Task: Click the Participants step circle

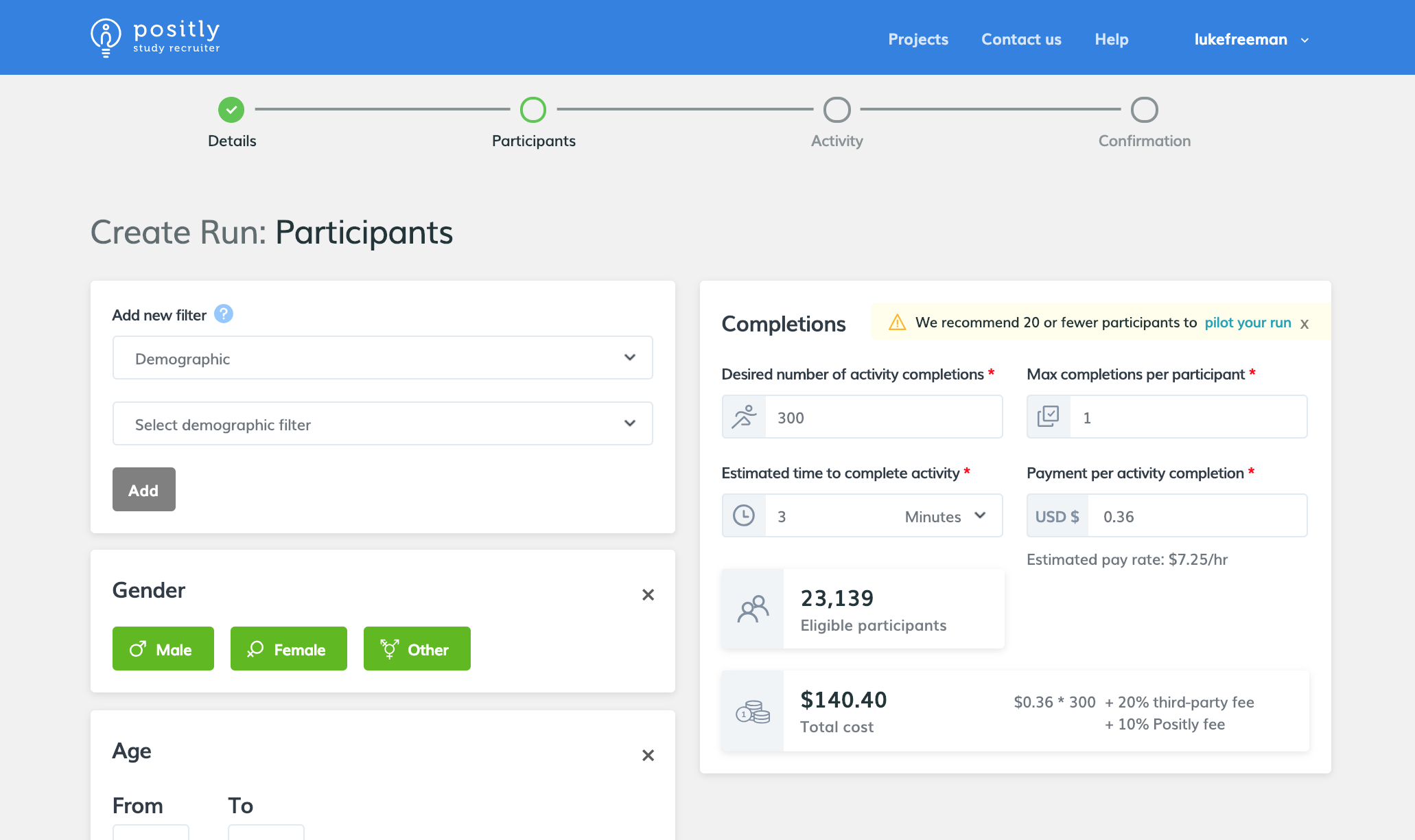Action: click(x=533, y=110)
